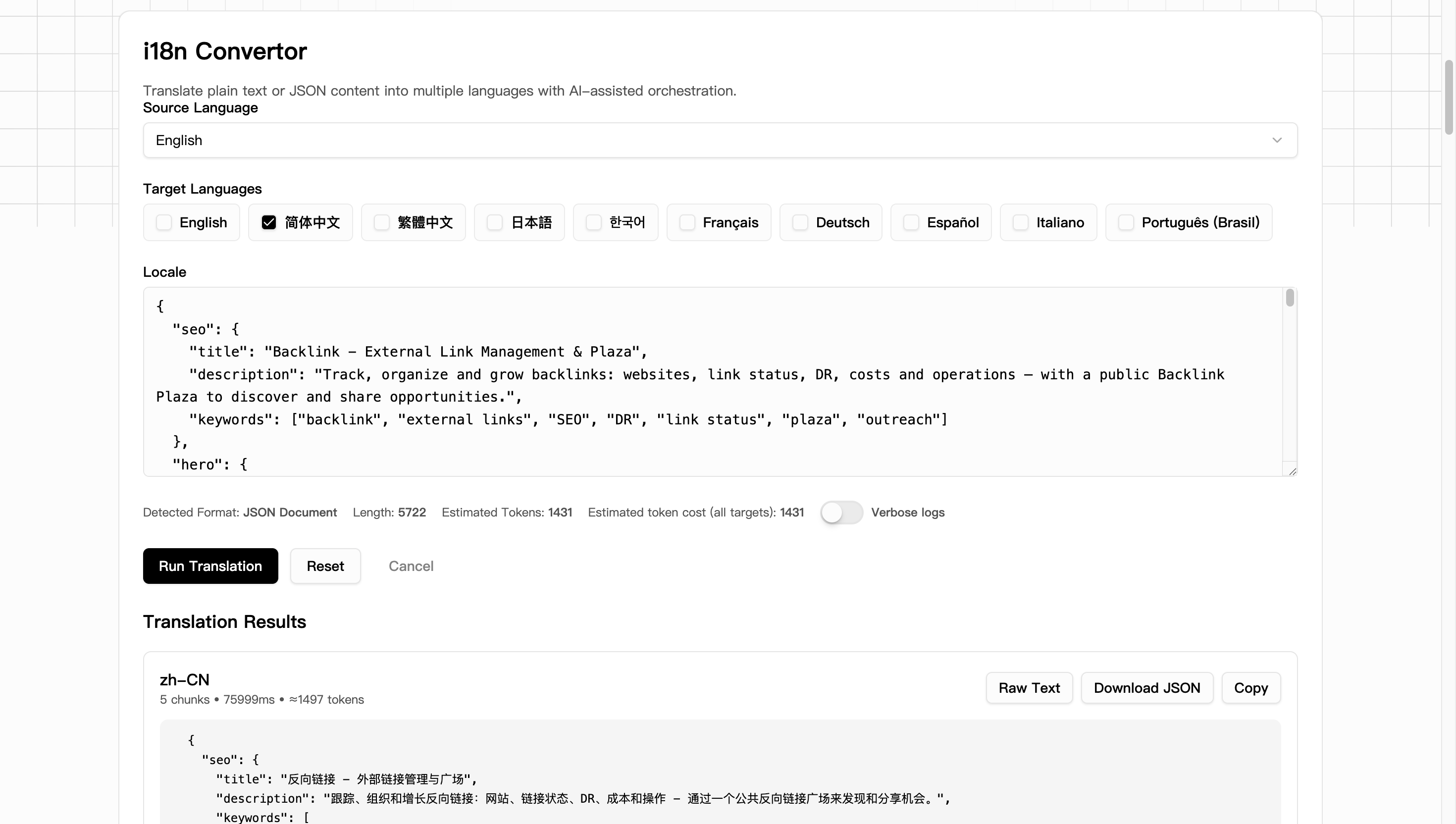Enable the Deutsch target language

click(800, 222)
